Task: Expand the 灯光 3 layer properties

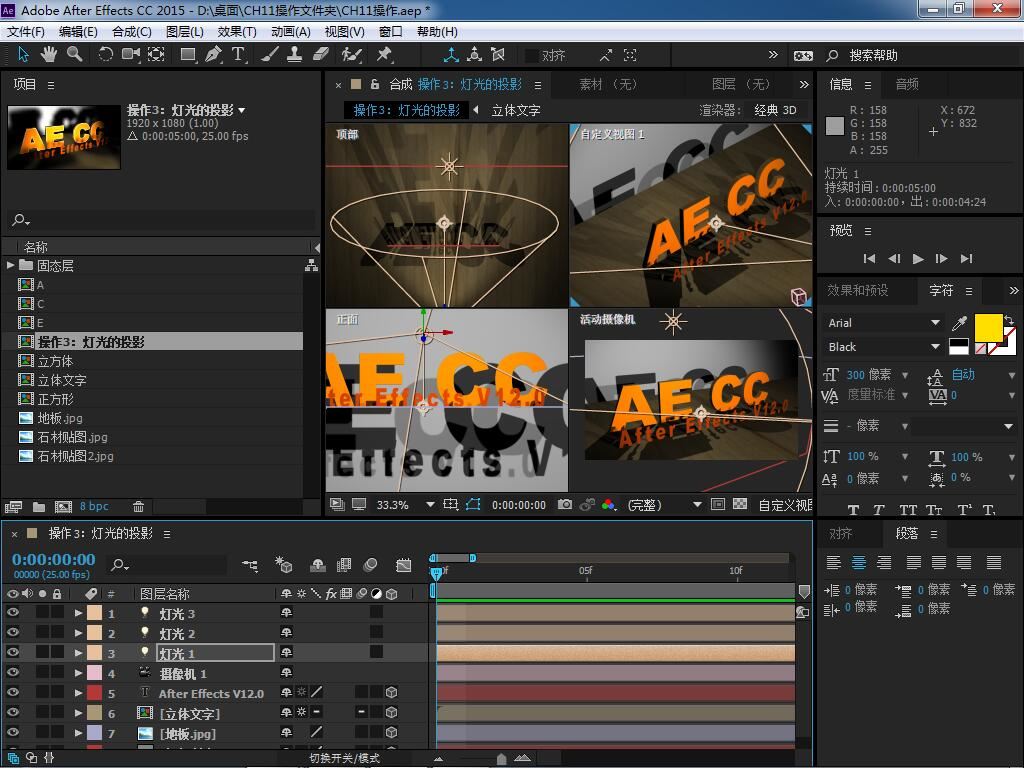Action: [78, 613]
